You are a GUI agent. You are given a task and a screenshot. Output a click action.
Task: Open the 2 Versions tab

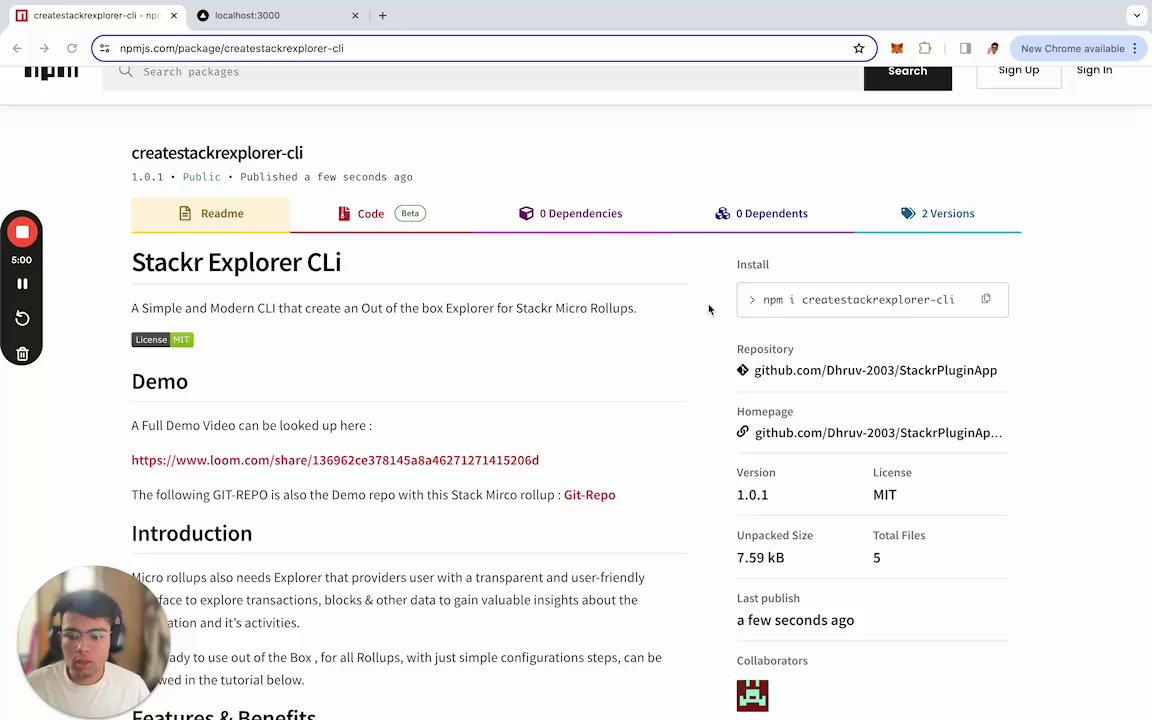[x=938, y=214]
